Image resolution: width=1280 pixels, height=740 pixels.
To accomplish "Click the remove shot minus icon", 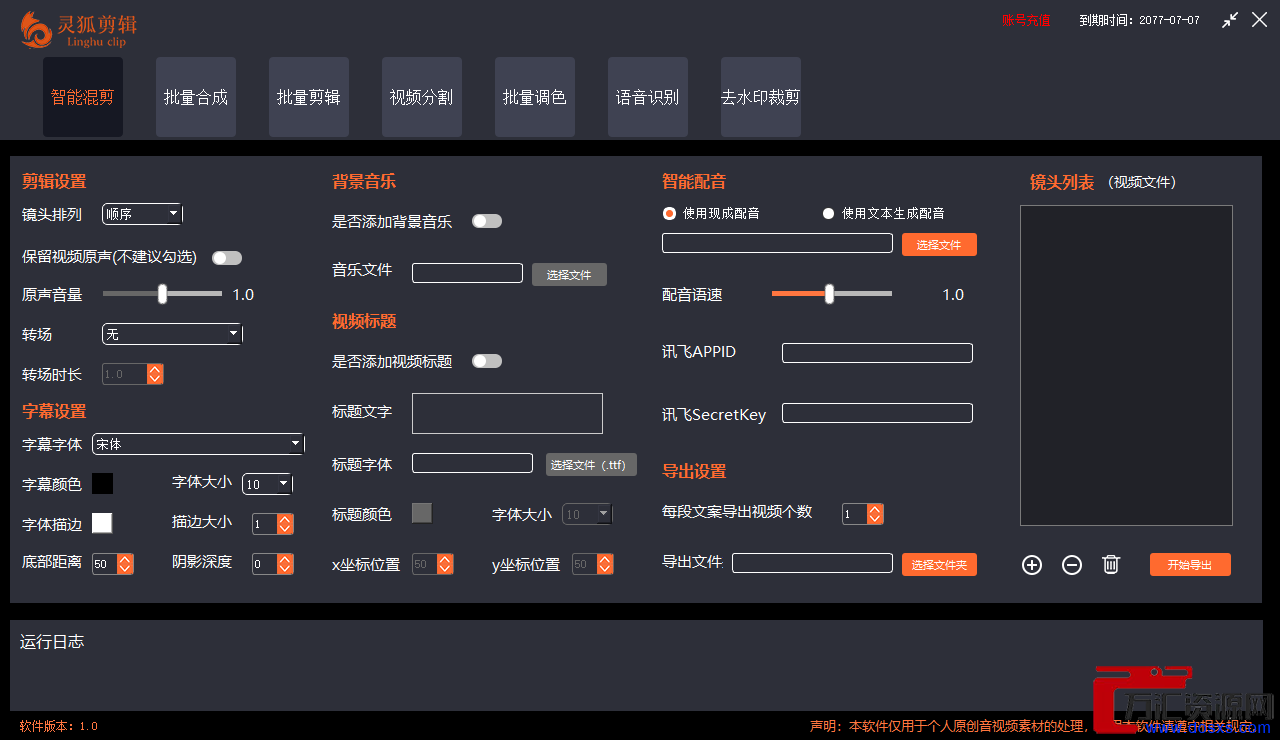I will [x=1071, y=565].
